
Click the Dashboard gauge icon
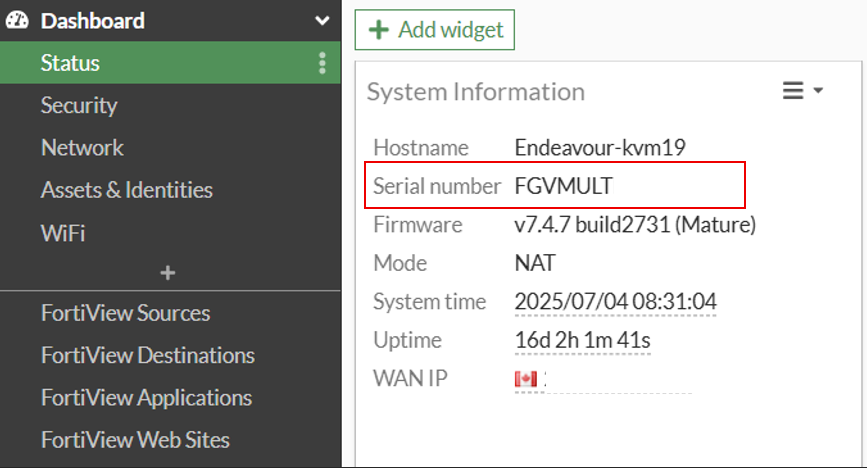(17, 21)
